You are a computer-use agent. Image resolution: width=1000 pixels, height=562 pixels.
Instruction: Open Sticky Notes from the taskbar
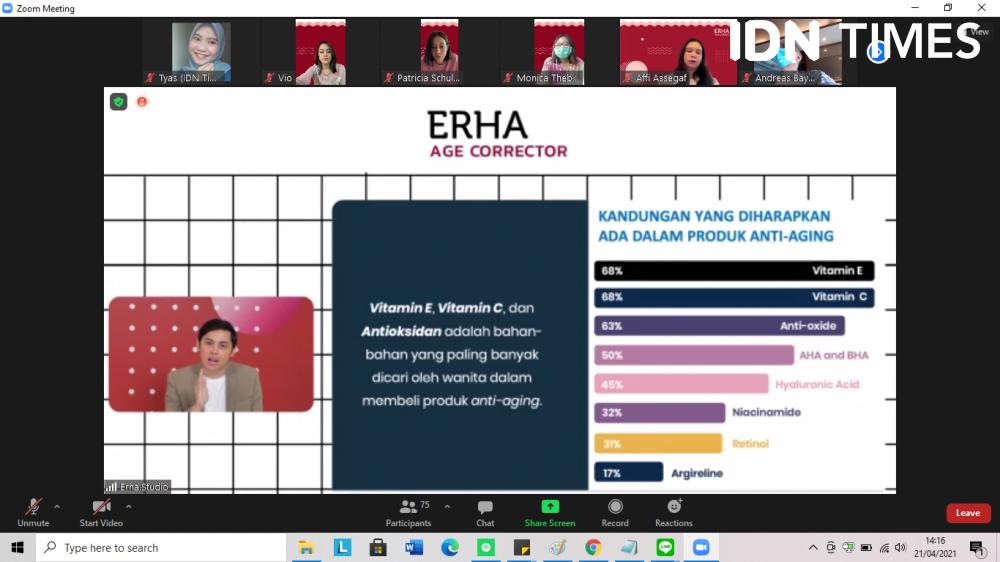tap(522, 547)
